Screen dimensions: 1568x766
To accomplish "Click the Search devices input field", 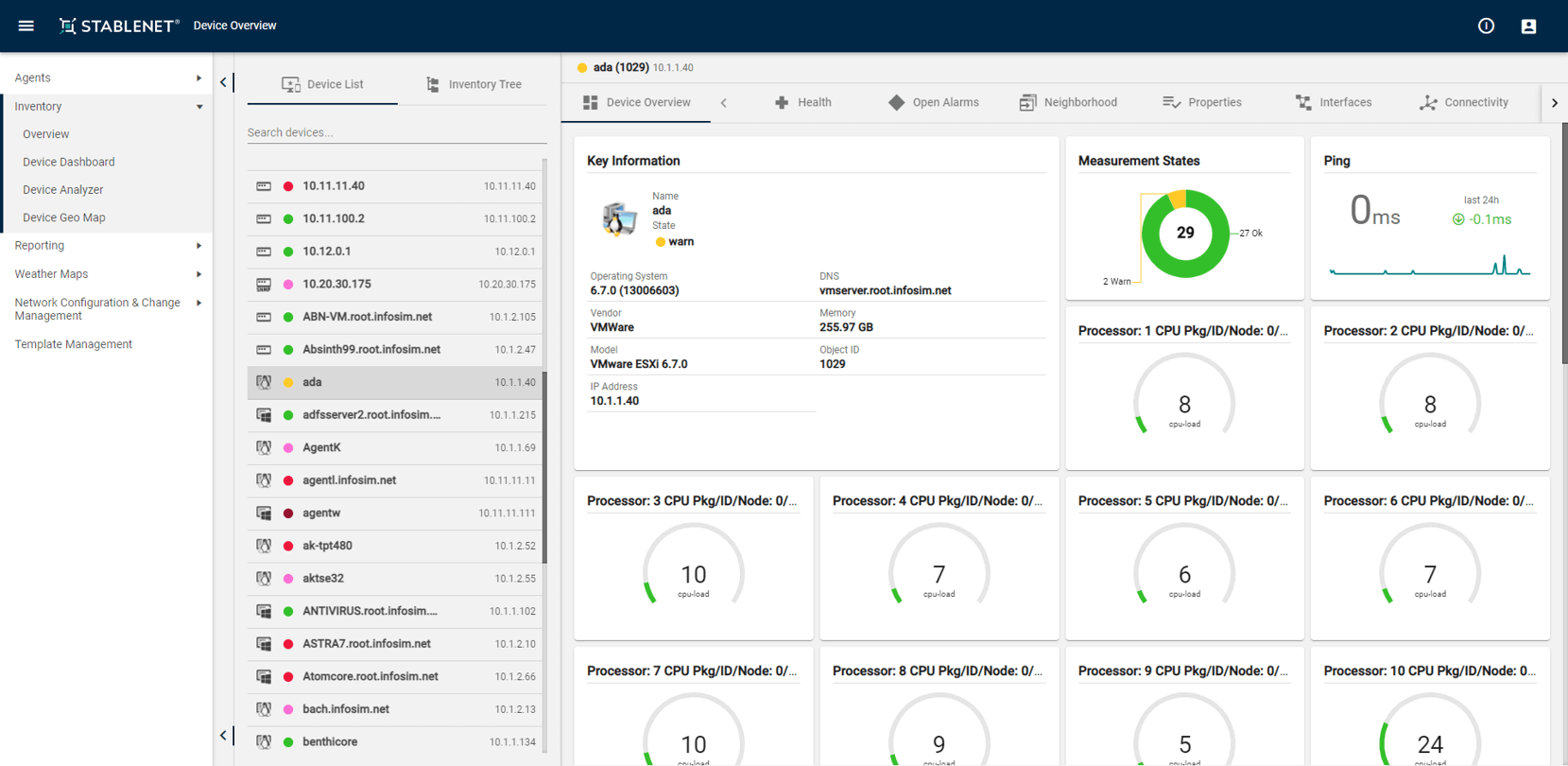I will pyautogui.click(x=397, y=132).
